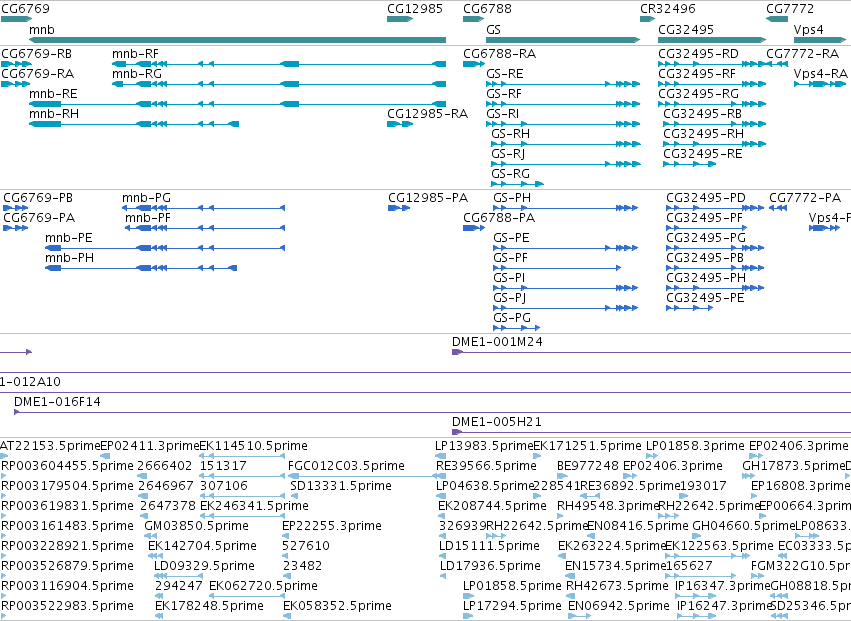Select the mnb-PE protein label
This screenshot has width=851, height=621.
pos(69,238)
